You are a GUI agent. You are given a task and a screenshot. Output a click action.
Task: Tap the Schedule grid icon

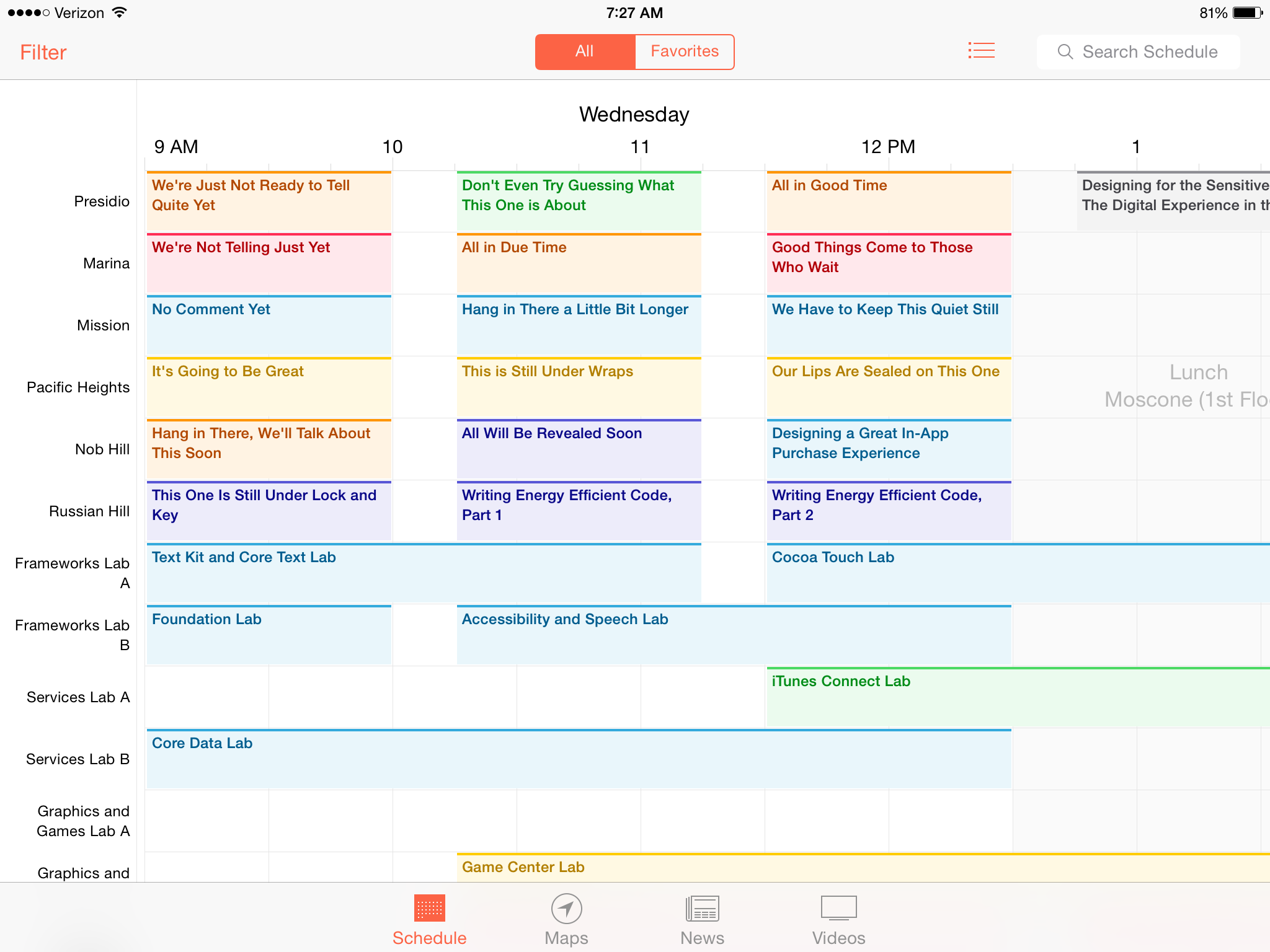[429, 909]
